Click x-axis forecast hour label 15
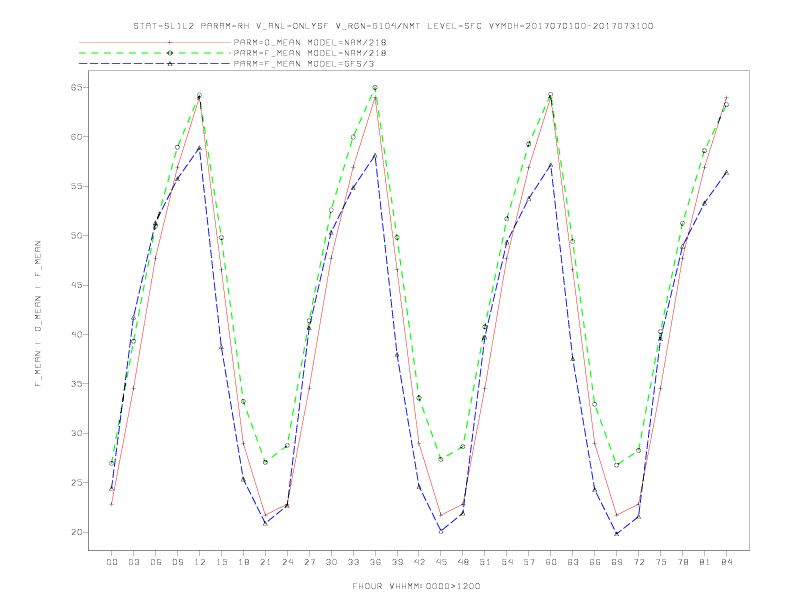 [221, 562]
